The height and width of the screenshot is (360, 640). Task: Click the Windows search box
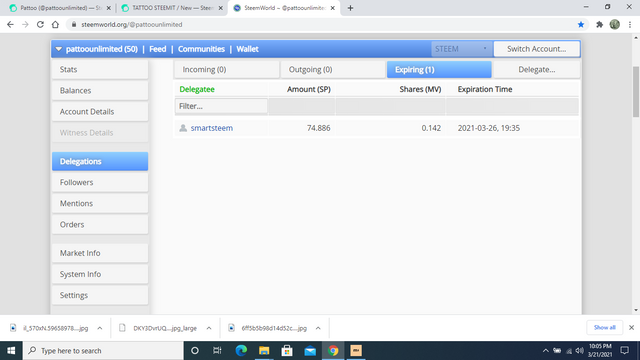pyautogui.click(x=103, y=351)
